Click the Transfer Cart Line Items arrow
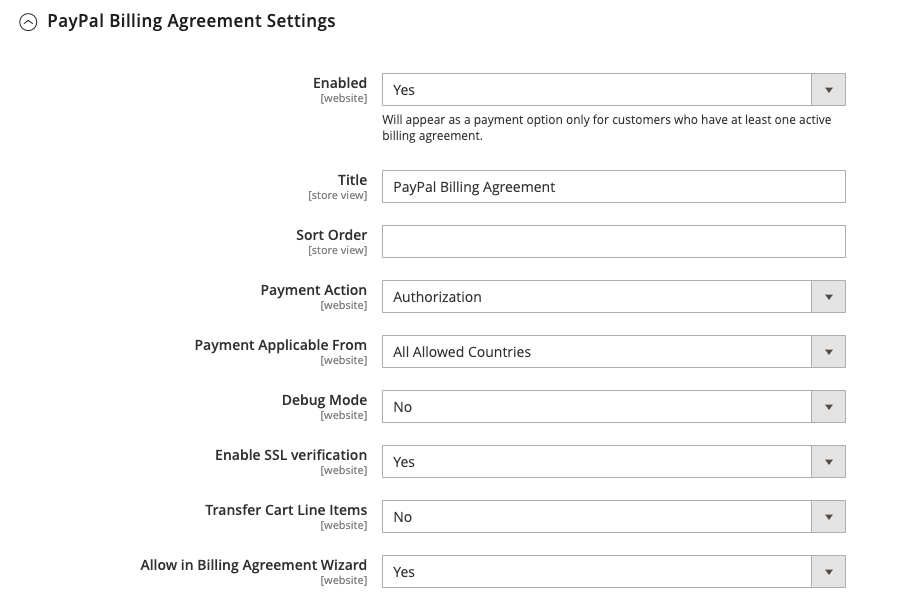Viewport: 912px width, 605px height. point(828,517)
